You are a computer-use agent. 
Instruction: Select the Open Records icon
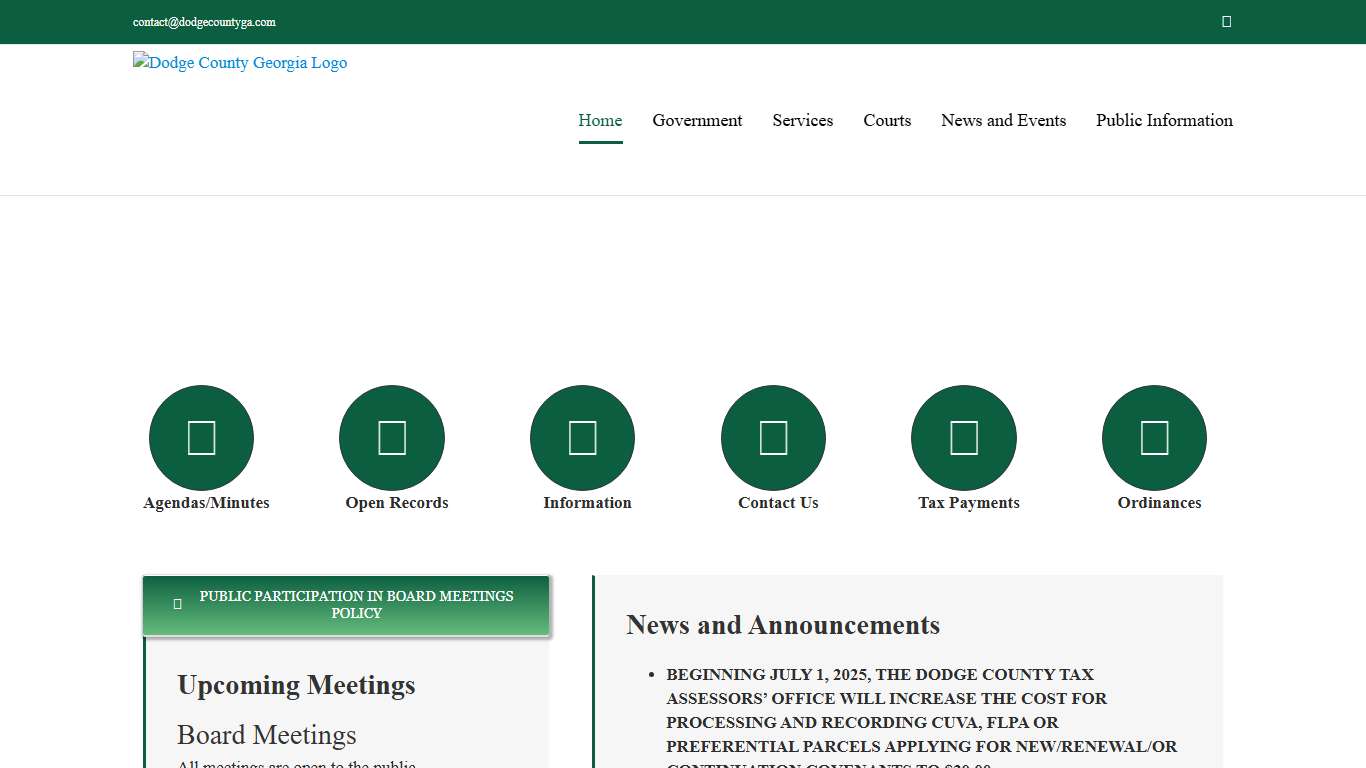tap(392, 437)
